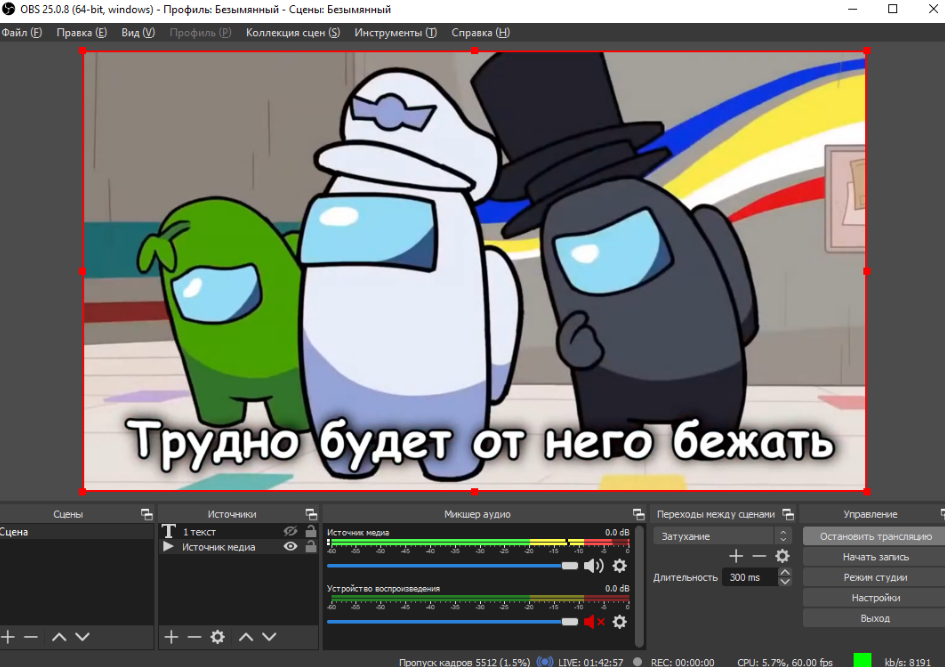This screenshot has width=945, height=667.
Task: Open transition properties gear icon
Action: 782,556
